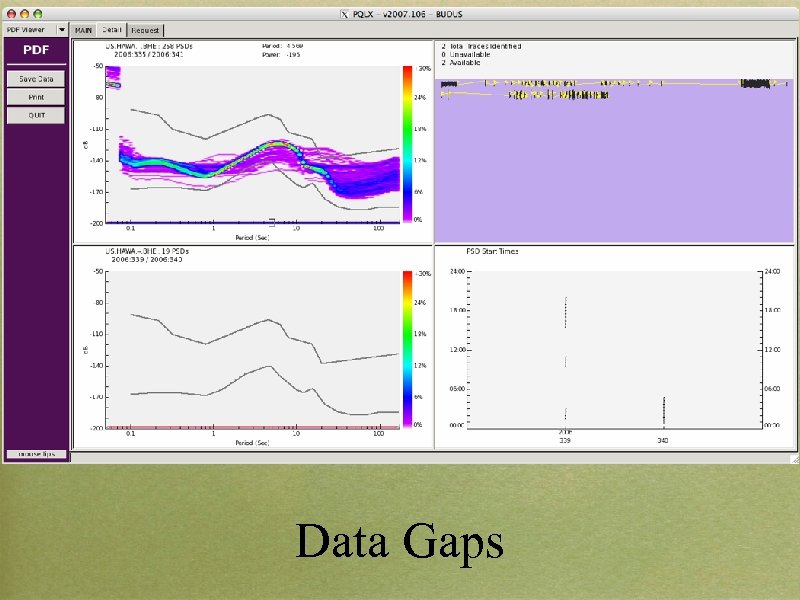Open the Request tab
The image size is (800, 600).
tap(144, 30)
